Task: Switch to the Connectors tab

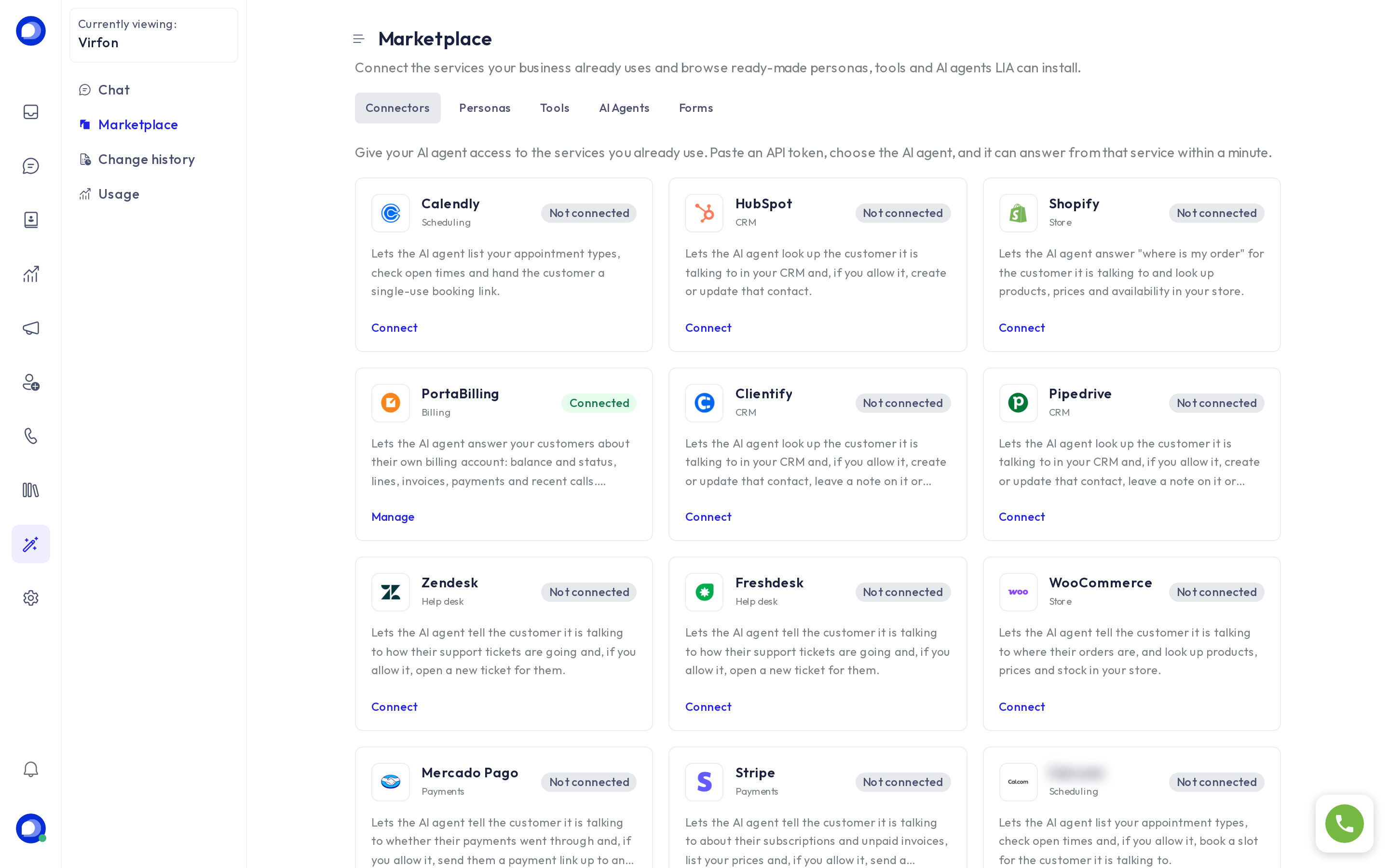Action: [x=398, y=108]
